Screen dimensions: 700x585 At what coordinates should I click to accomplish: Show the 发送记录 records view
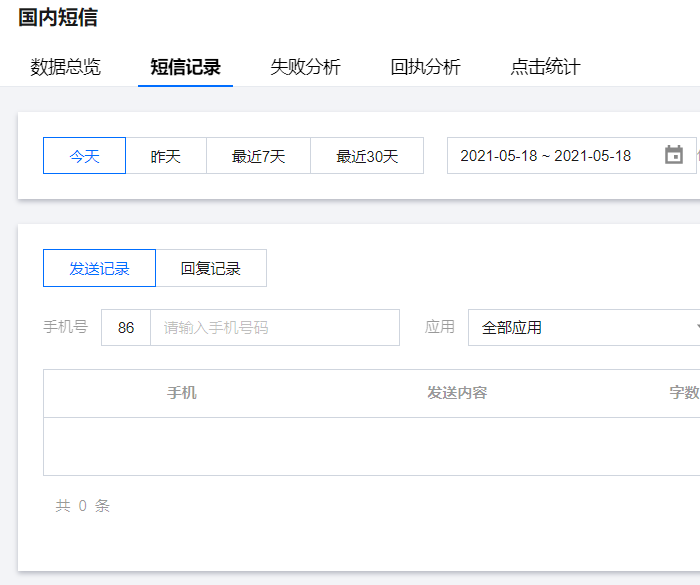click(x=99, y=268)
